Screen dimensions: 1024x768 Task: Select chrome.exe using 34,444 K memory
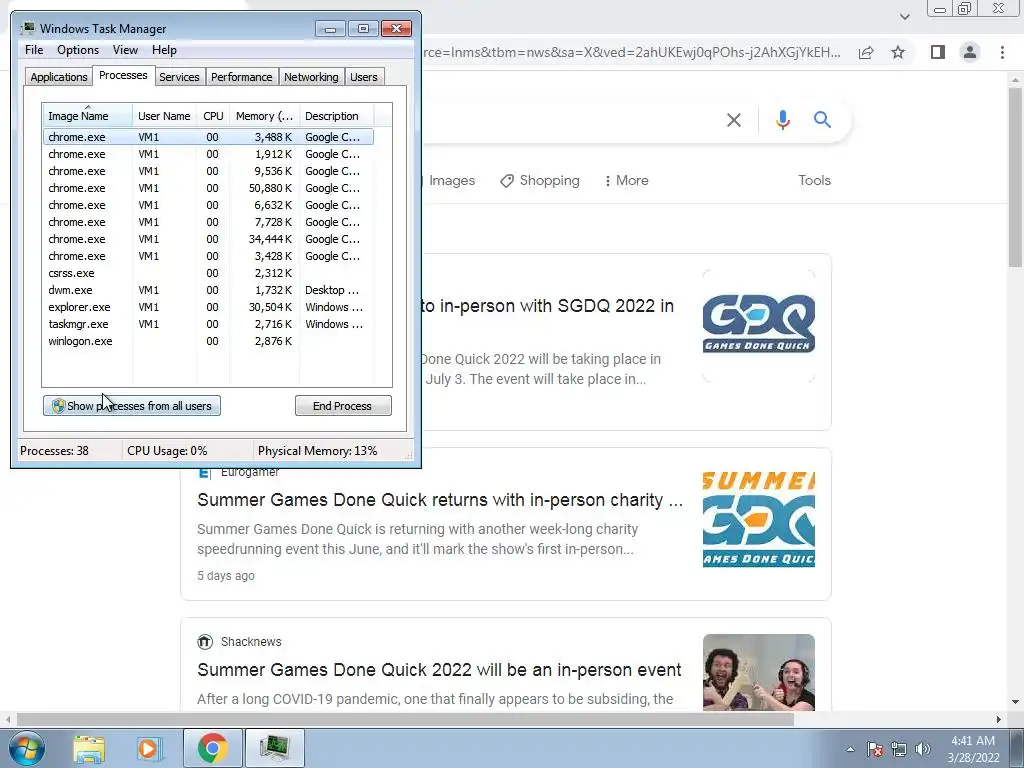point(208,239)
